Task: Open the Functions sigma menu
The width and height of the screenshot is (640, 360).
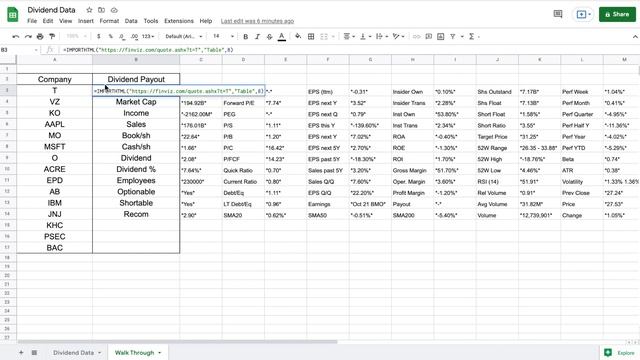Action: [x=473, y=37]
